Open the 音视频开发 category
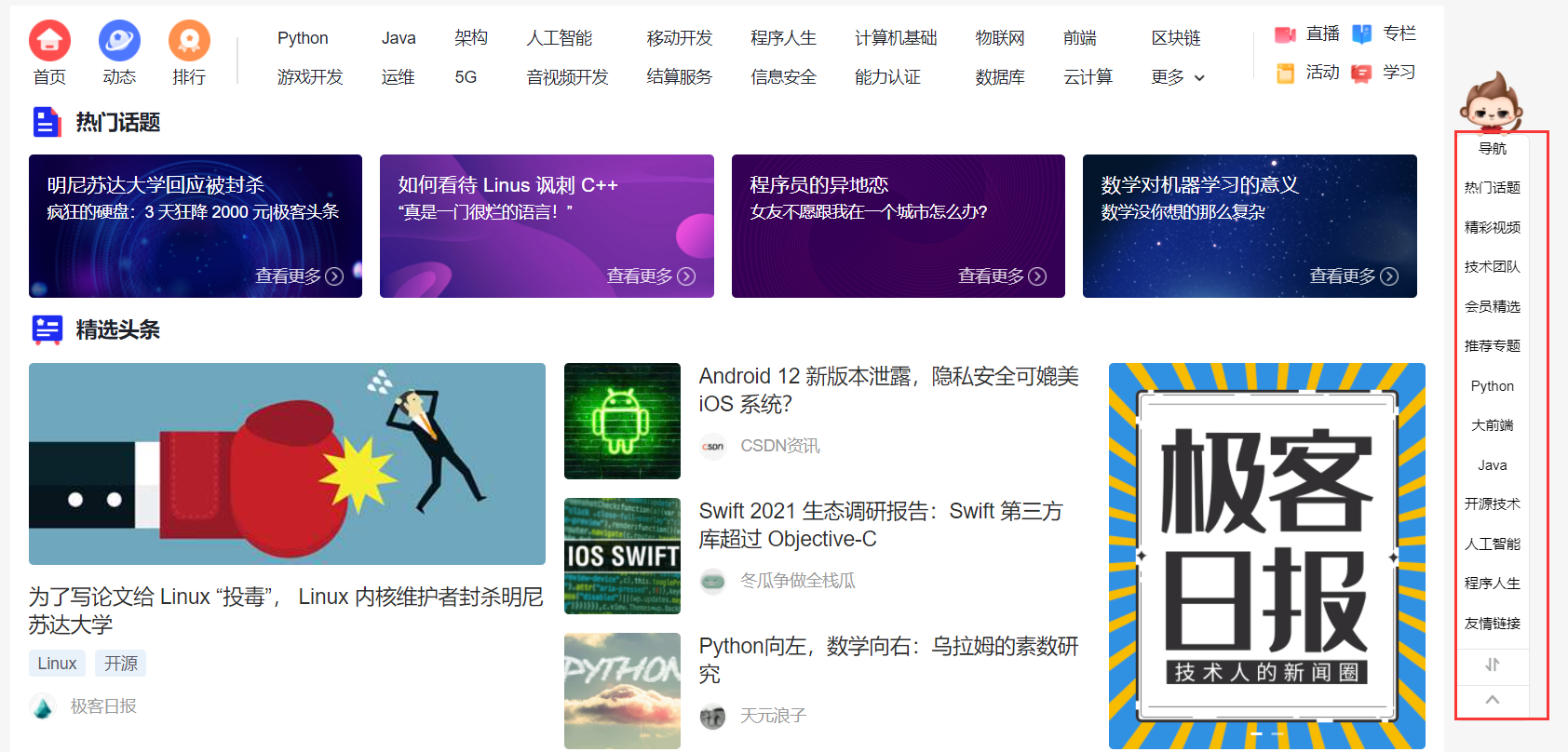Screen dimensions: 1568x752 pyautogui.click(x=568, y=77)
